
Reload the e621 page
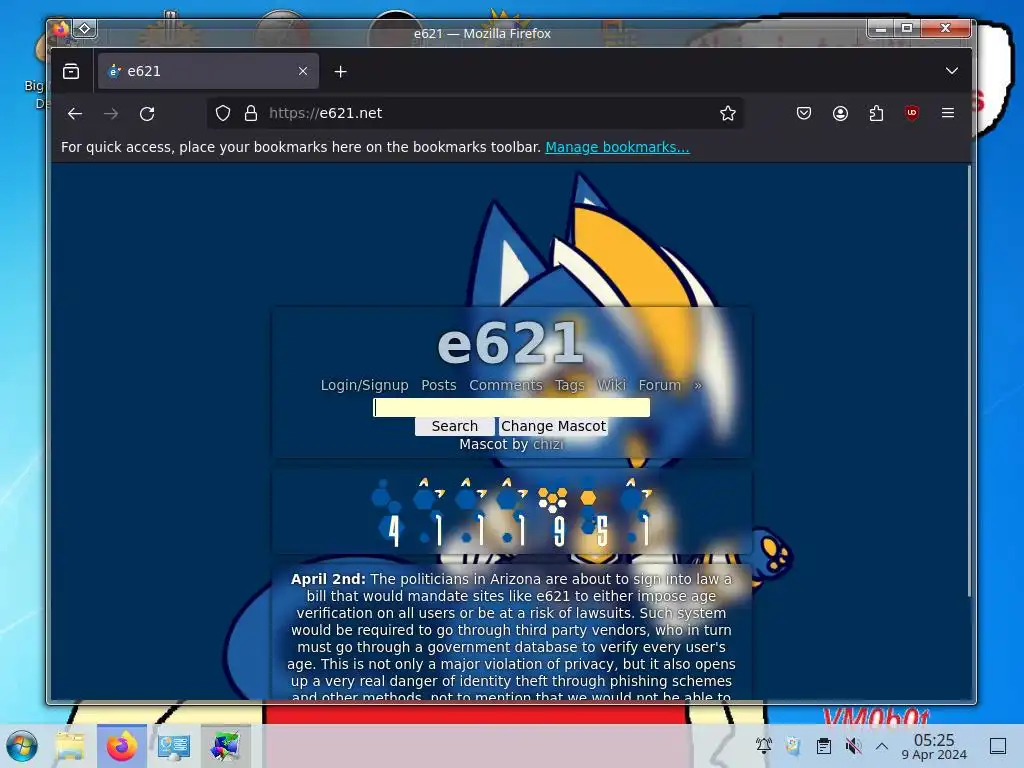[x=147, y=114]
